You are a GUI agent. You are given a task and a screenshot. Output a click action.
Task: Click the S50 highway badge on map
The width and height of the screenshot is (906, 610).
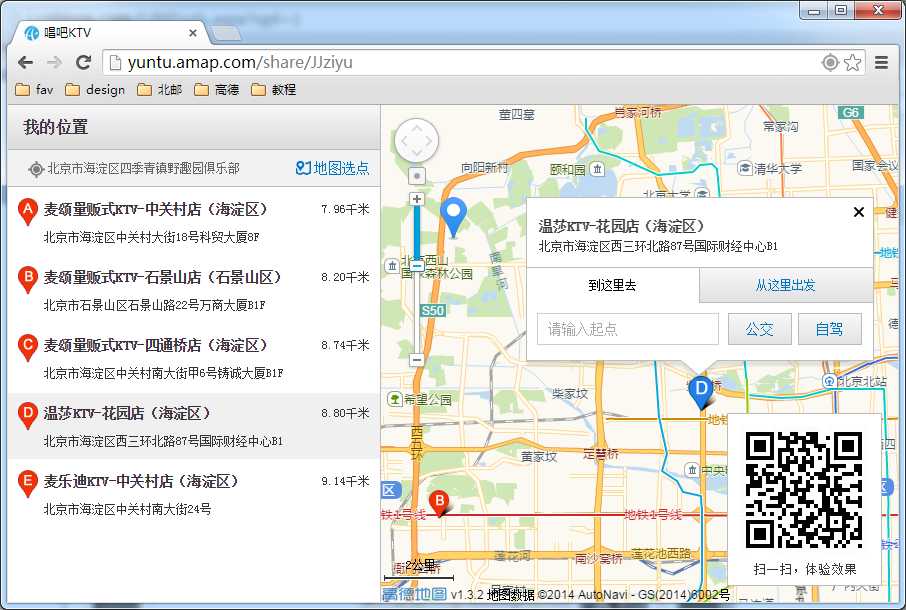(x=433, y=310)
